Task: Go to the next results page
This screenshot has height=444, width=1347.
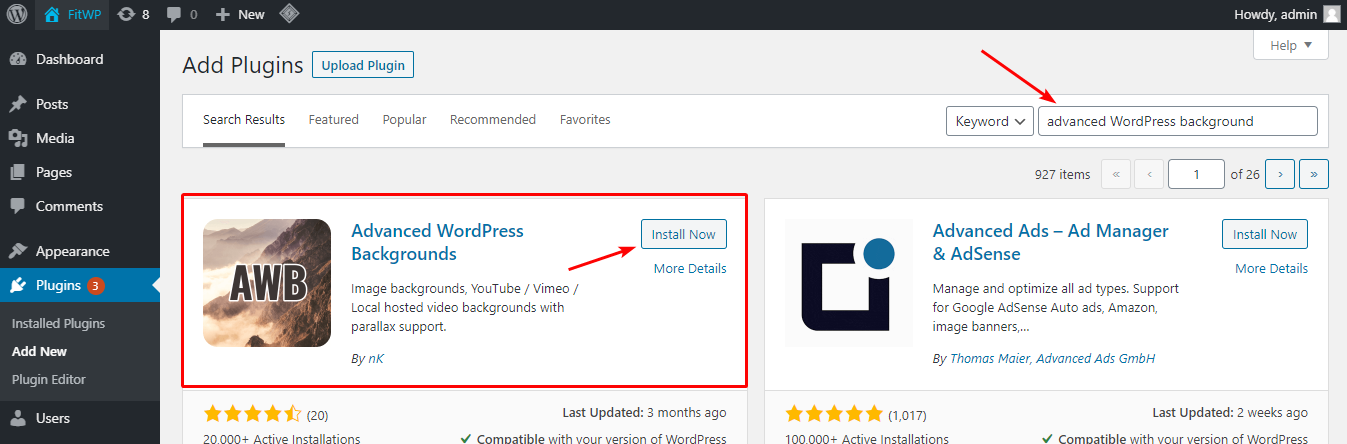Action: 1280,174
